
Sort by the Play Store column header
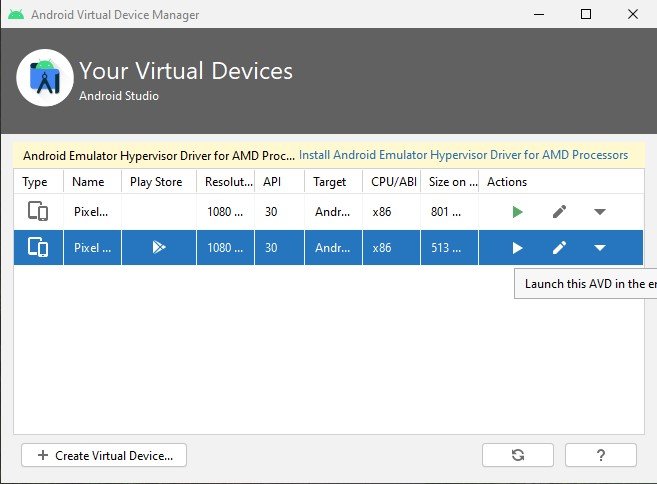159,182
